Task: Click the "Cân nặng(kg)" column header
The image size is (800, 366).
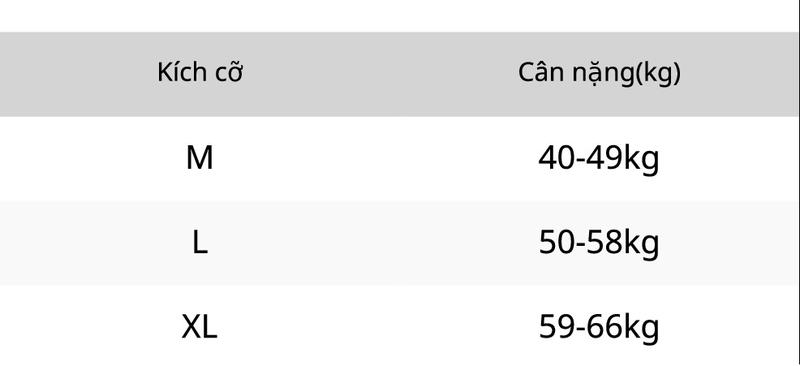Action: coord(599,74)
